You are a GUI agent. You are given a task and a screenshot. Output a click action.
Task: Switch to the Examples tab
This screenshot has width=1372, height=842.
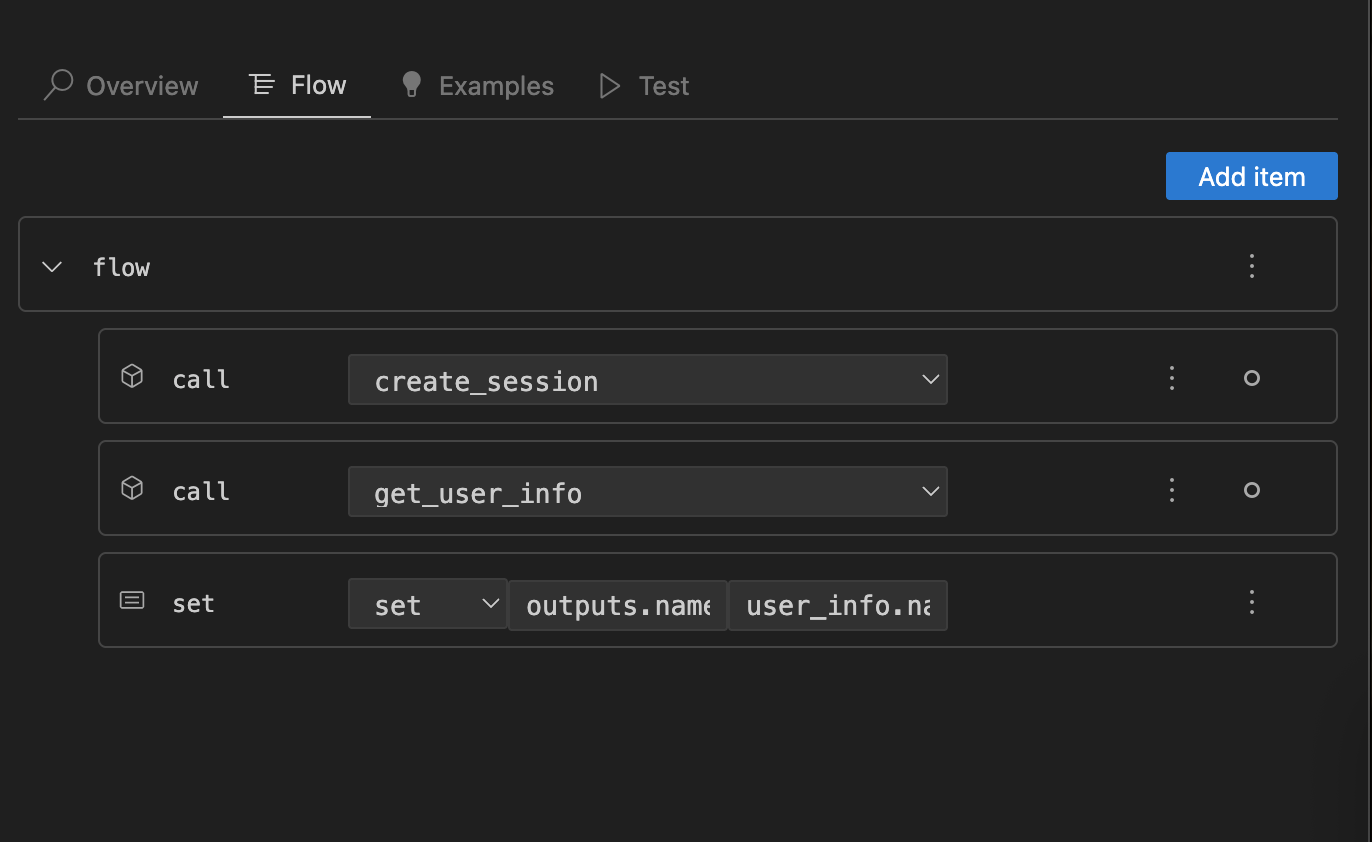[x=478, y=86]
